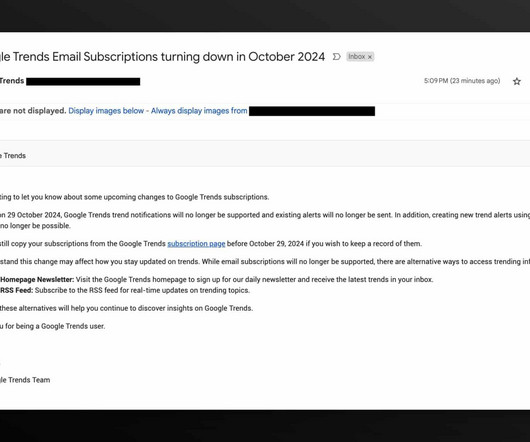This screenshot has width=530, height=442.
Task: Click the '5:09 PM (23 minutes ago)' timestamp
Action: [x=462, y=81]
